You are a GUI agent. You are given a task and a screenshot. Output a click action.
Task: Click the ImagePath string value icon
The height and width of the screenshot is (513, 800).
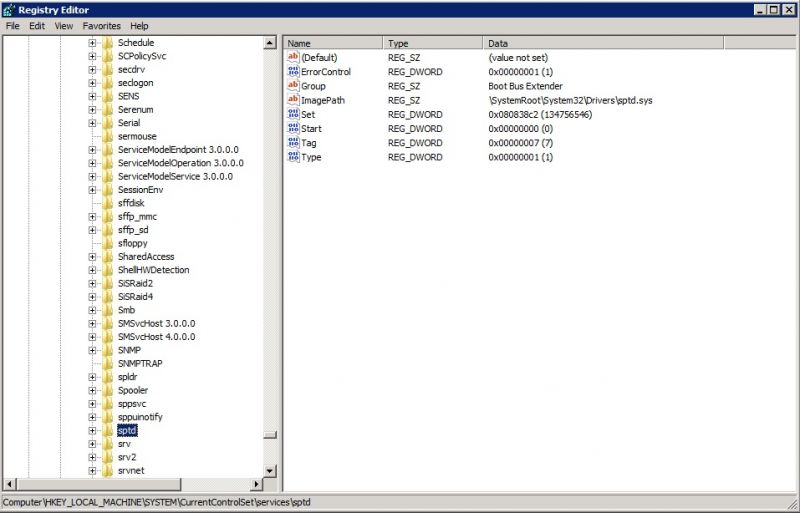tap(293, 100)
